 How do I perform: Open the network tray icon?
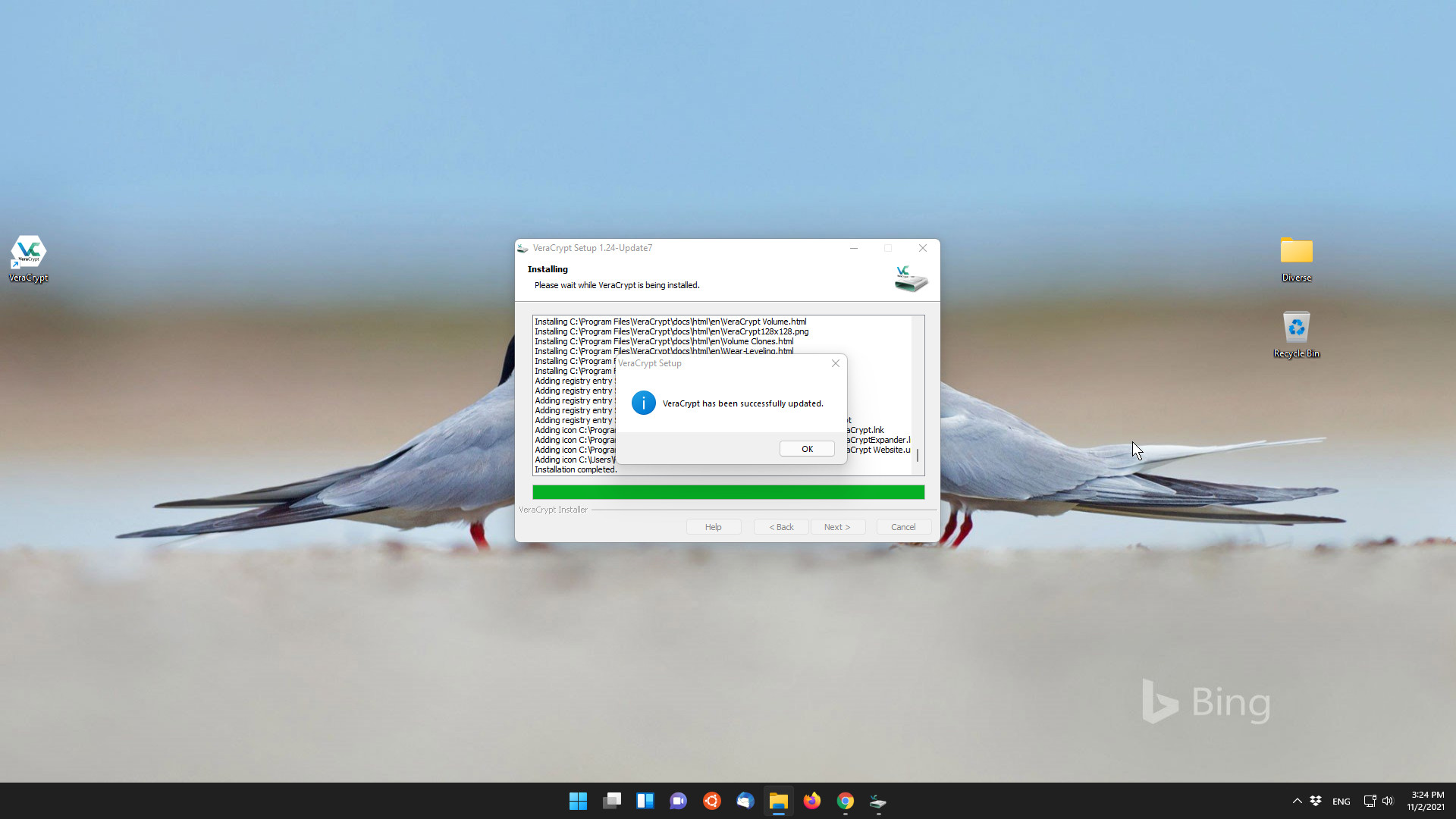pyautogui.click(x=1370, y=801)
